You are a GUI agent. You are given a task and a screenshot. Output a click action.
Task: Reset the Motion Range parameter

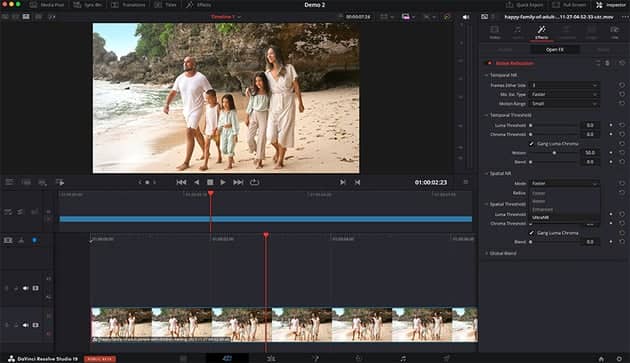[622, 104]
